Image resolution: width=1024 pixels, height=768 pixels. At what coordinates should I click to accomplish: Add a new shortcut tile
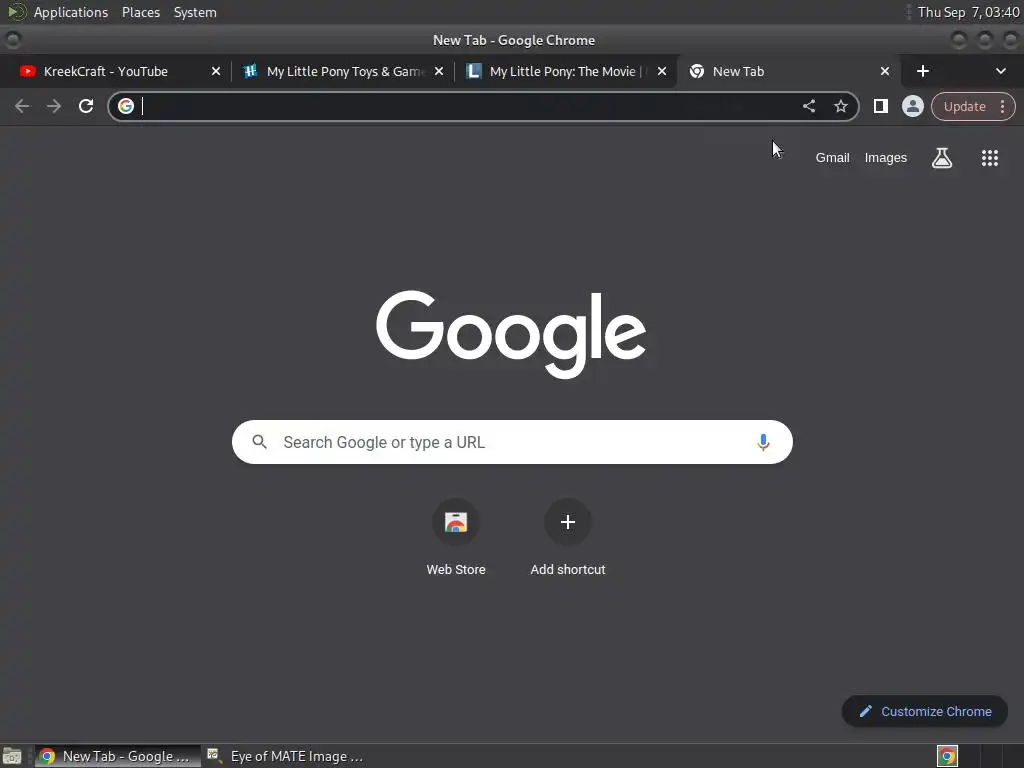pyautogui.click(x=568, y=537)
